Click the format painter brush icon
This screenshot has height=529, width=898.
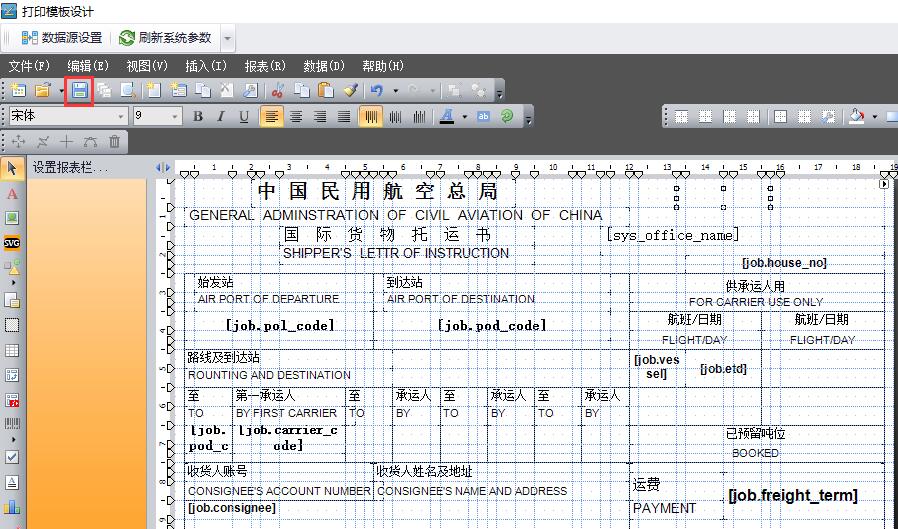click(x=350, y=91)
